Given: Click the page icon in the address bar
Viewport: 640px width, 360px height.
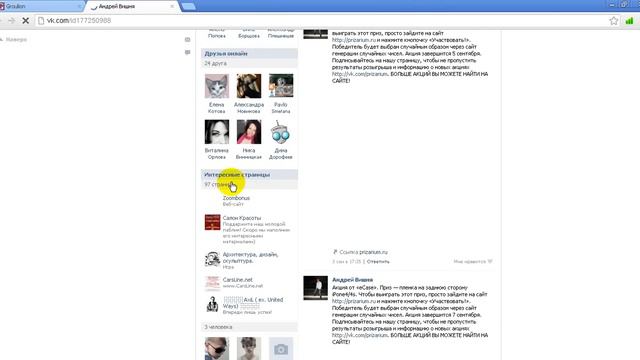Looking at the screenshot, I should click(41, 20).
